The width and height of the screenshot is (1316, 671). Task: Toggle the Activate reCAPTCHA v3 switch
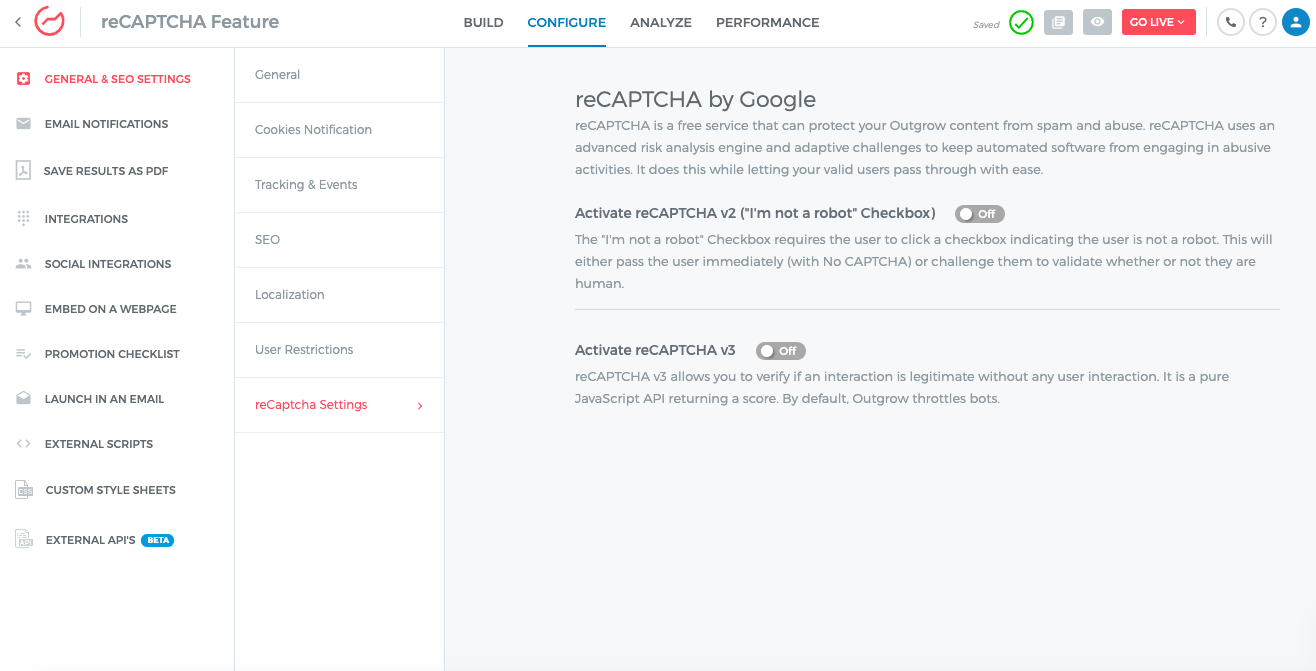(x=780, y=351)
